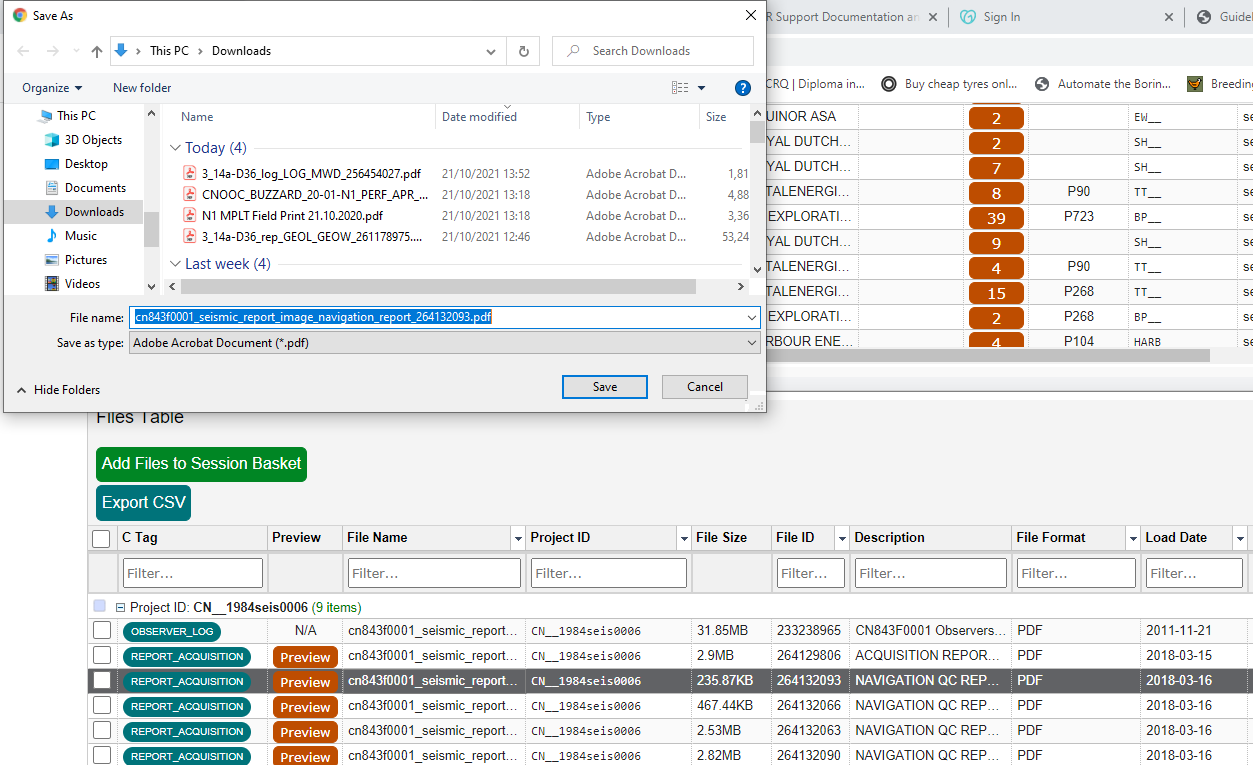Click the New folder button
Viewport: 1253px width, 765px height.
pos(142,88)
